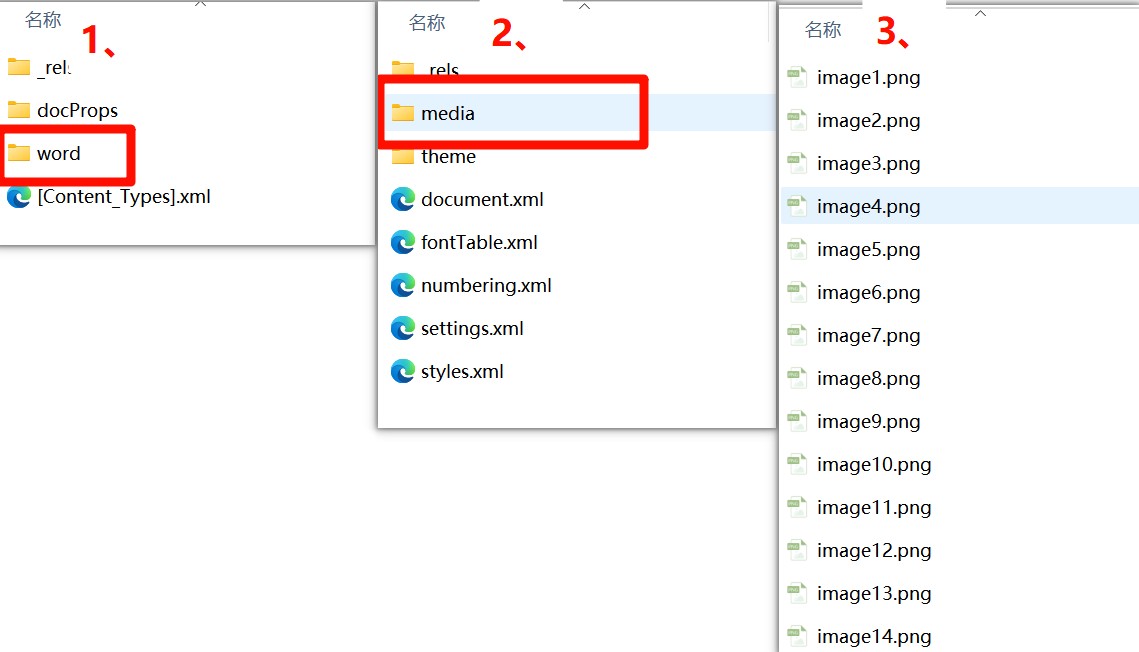Select the numbering.xml file name

[x=486, y=285]
